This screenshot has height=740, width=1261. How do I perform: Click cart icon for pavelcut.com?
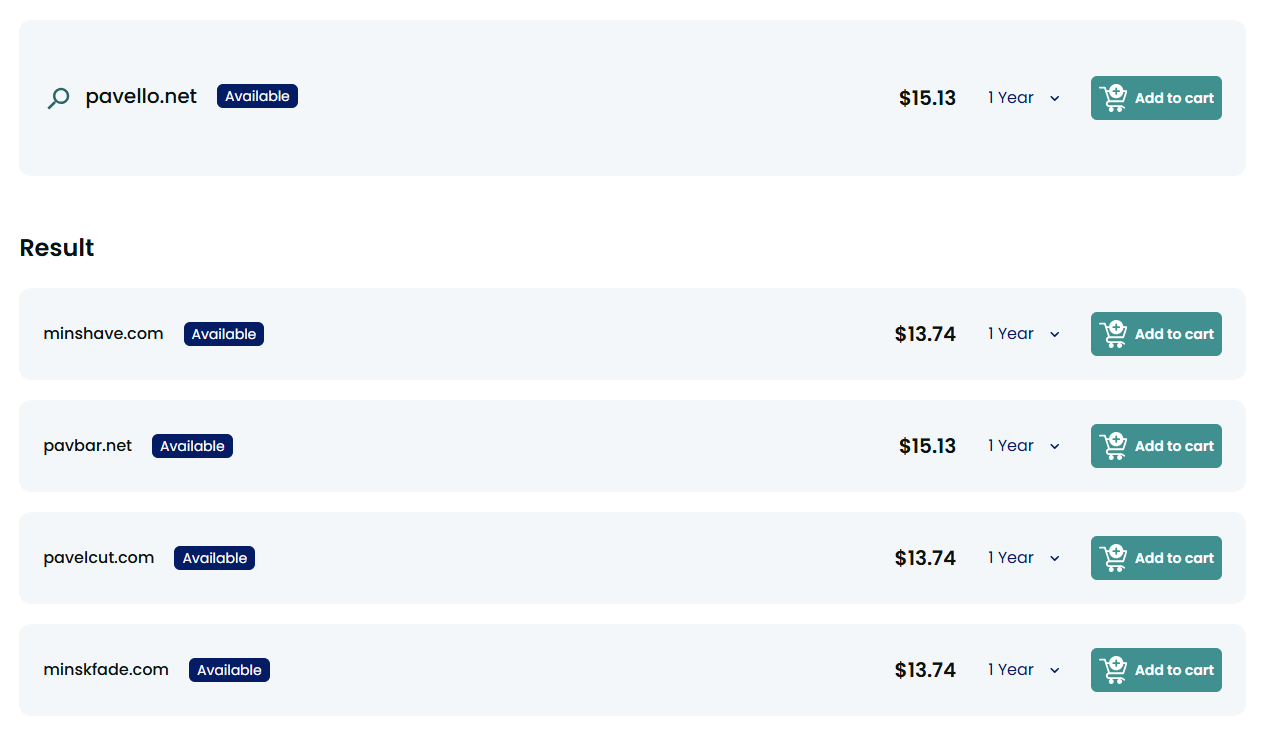(x=1113, y=558)
